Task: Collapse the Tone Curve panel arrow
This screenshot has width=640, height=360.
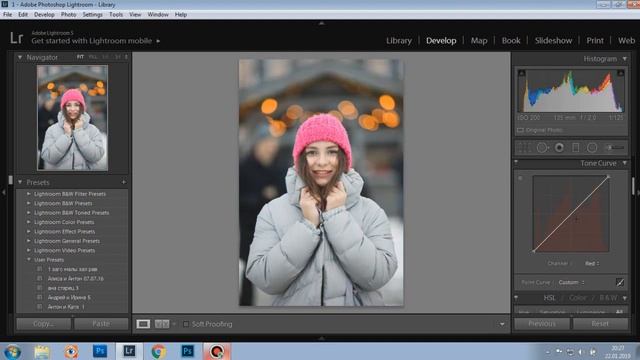Action: tap(624, 163)
